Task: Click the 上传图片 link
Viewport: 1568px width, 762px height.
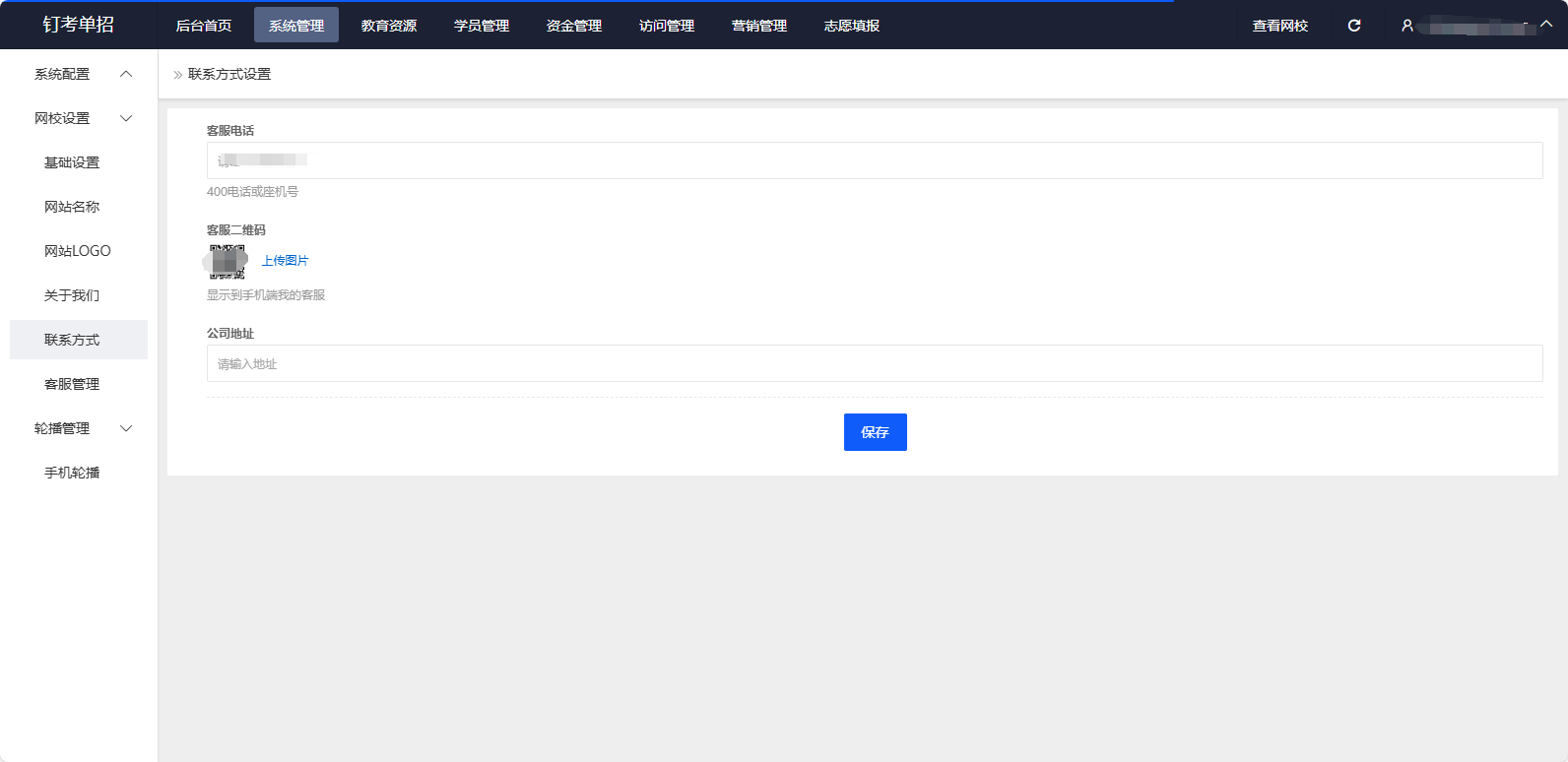Action: coord(286,261)
